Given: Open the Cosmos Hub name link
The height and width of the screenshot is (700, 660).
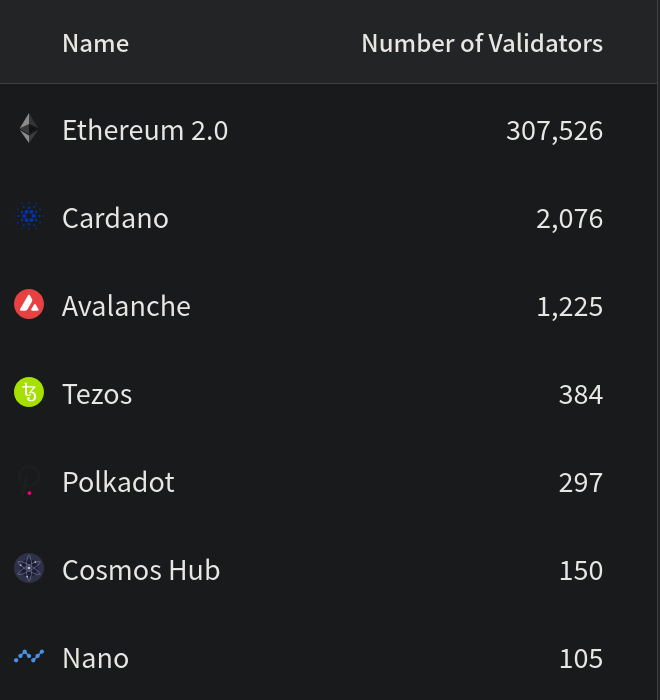Looking at the screenshot, I should (x=141, y=570).
